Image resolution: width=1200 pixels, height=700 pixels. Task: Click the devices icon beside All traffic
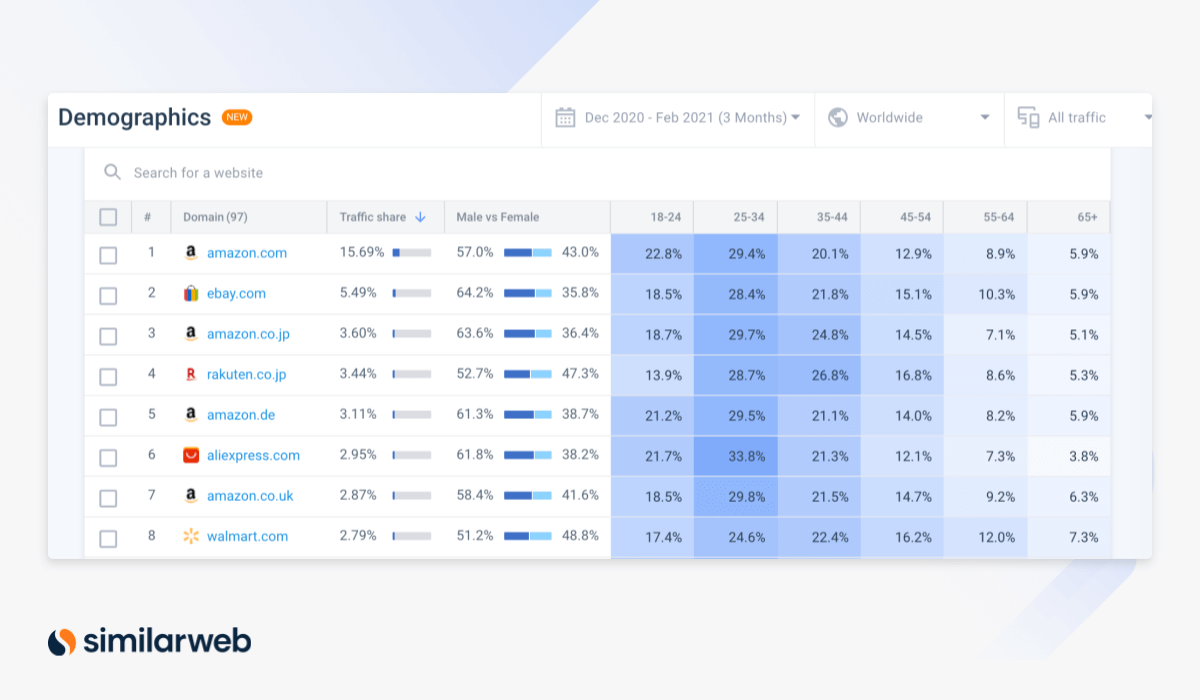click(x=1028, y=117)
